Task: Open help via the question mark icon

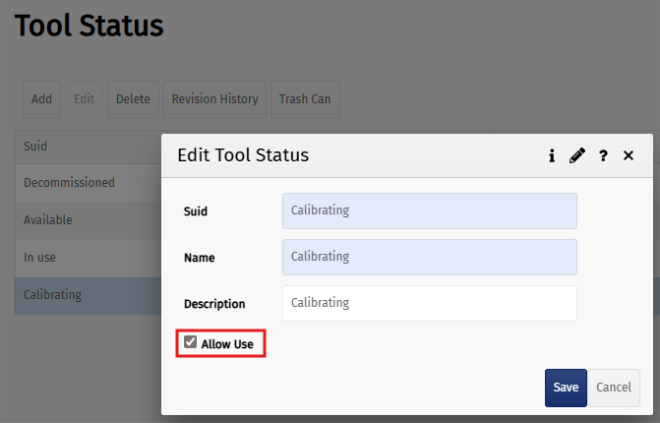Action: click(603, 156)
